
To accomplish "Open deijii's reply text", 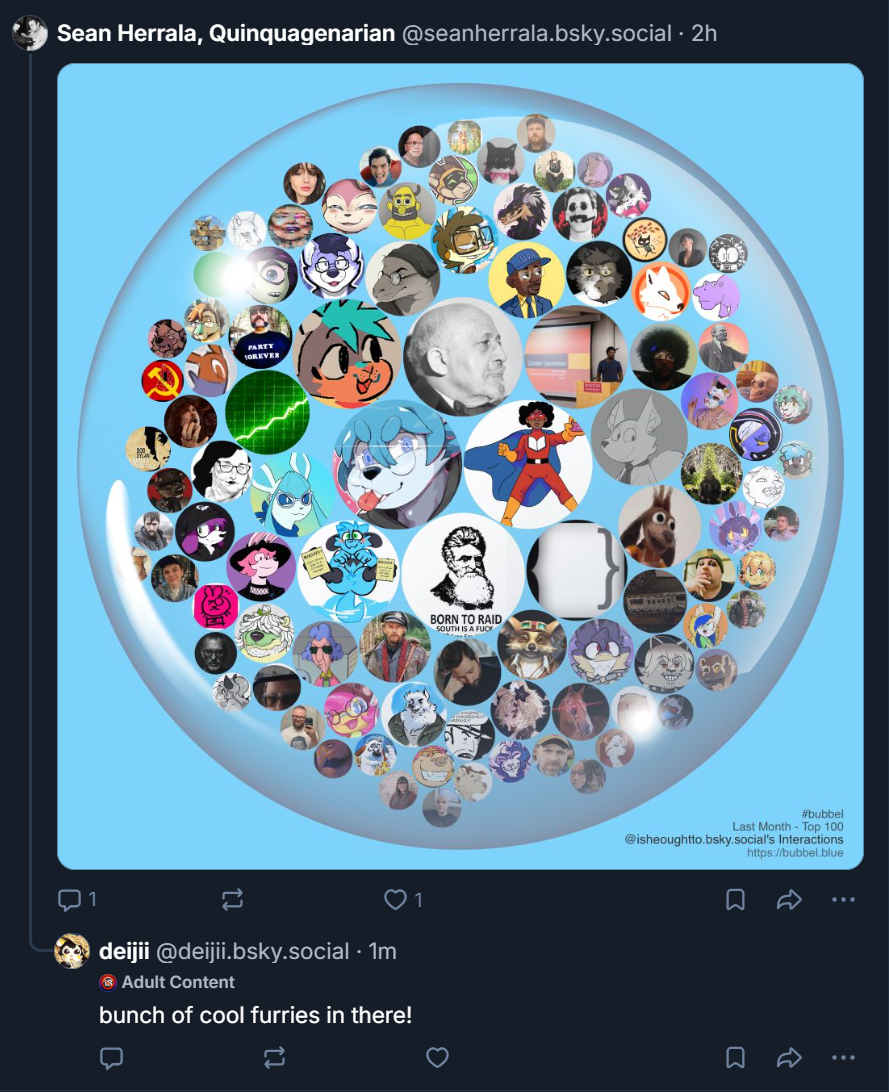I will point(255,1015).
